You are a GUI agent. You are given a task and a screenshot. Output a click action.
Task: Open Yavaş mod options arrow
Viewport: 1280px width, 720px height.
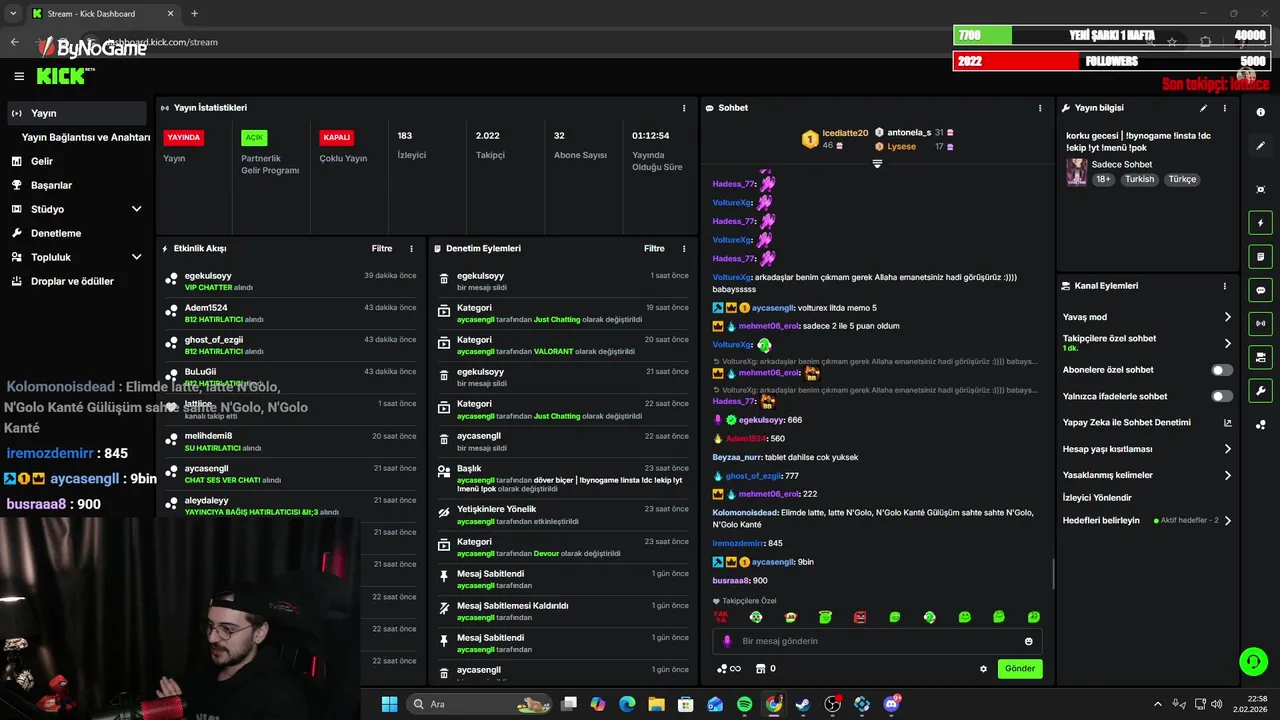(x=1228, y=317)
